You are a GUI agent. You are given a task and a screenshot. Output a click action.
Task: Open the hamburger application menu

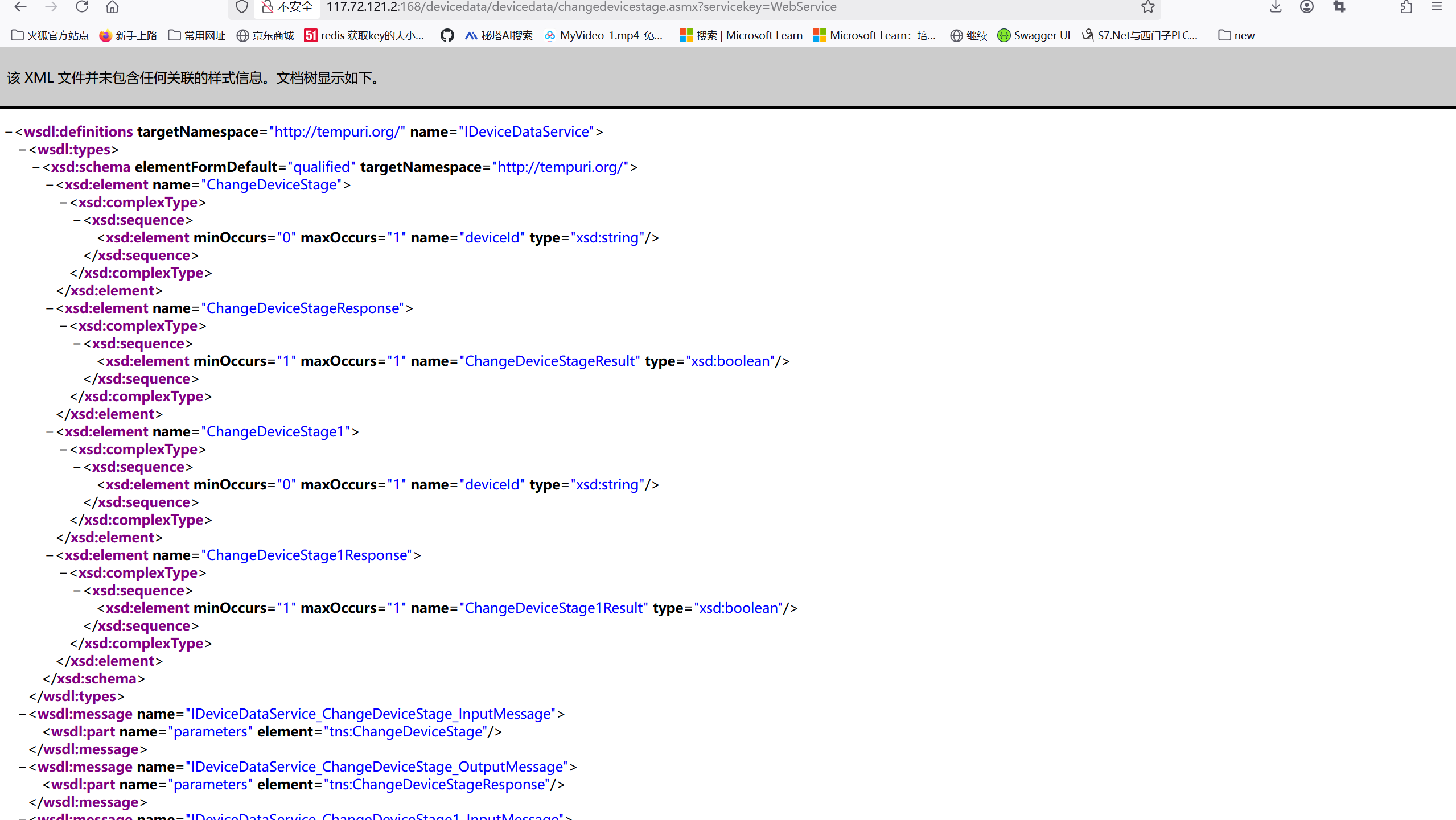tap(1437, 7)
